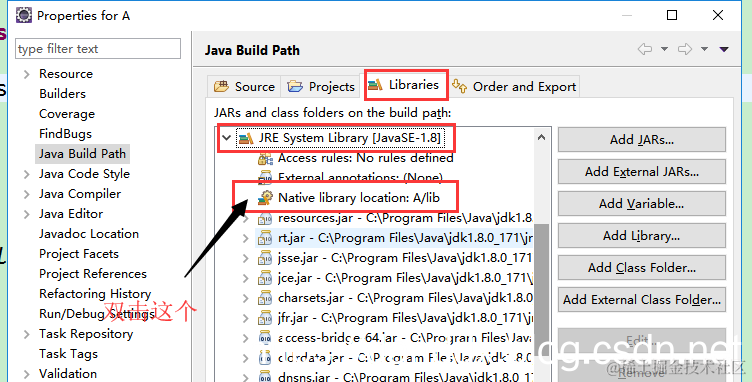The height and width of the screenshot is (382, 752).
Task: Click the Add External JARs... button
Action: [x=642, y=172]
